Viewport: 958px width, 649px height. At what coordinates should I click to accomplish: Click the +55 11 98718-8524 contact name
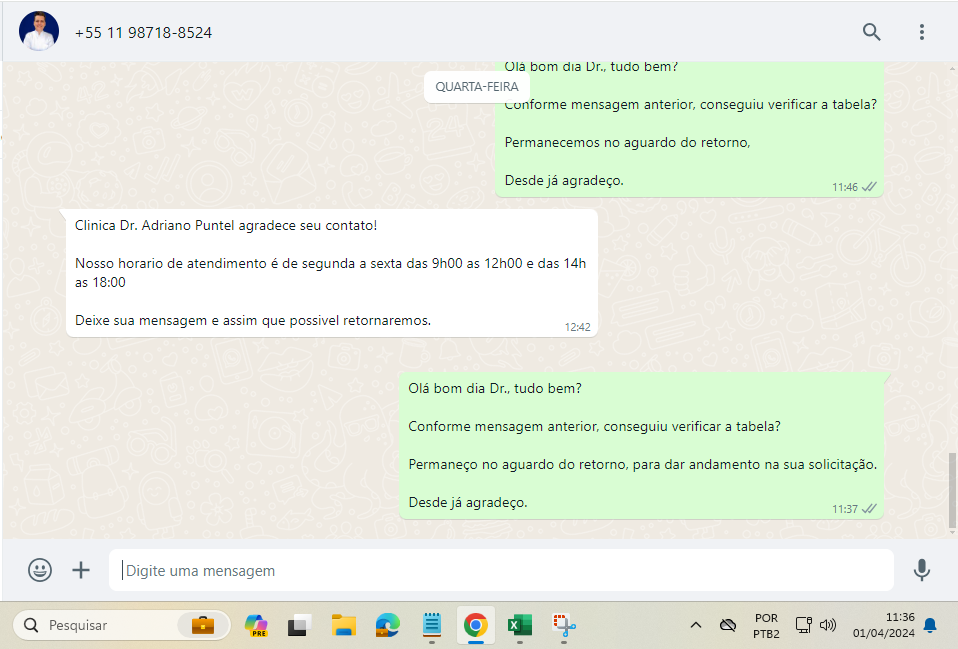[143, 32]
